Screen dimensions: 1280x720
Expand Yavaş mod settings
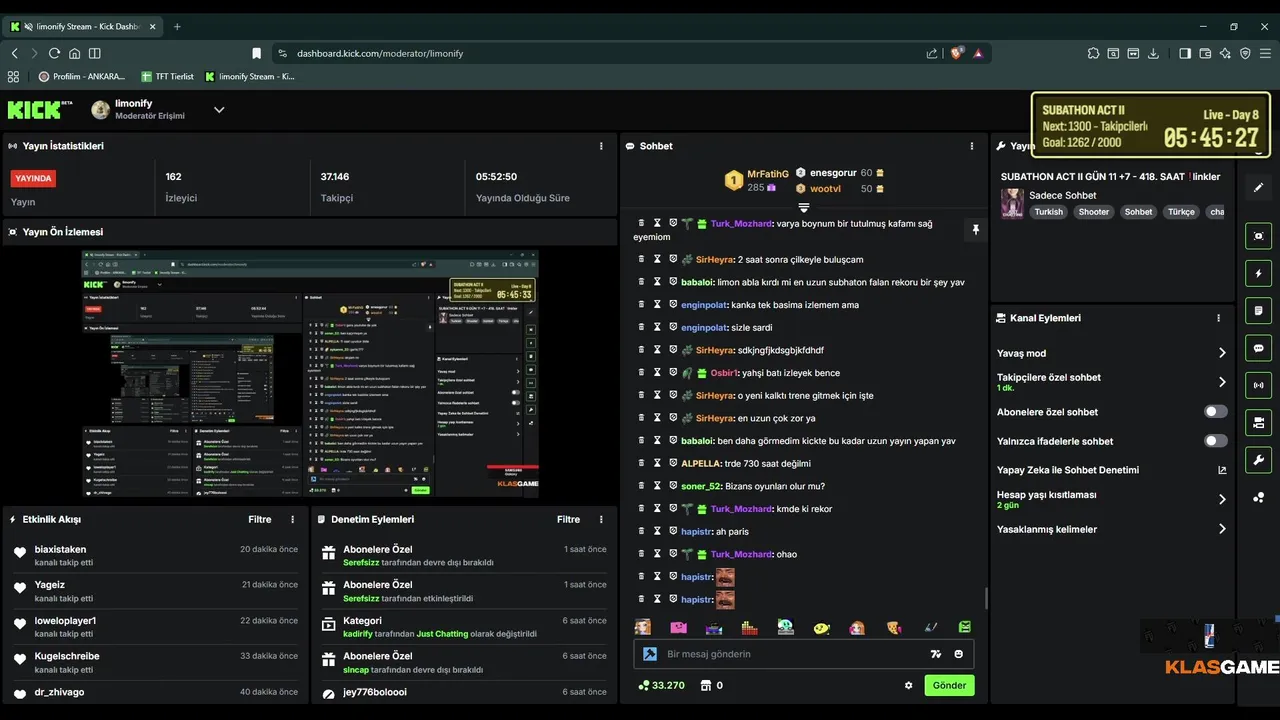click(1222, 353)
